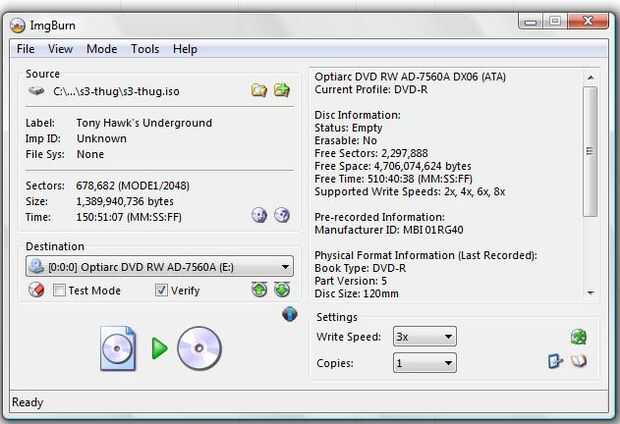The image size is (620, 424).
Task: Click the erase disc icon next to Test Mode
Action: (36, 290)
